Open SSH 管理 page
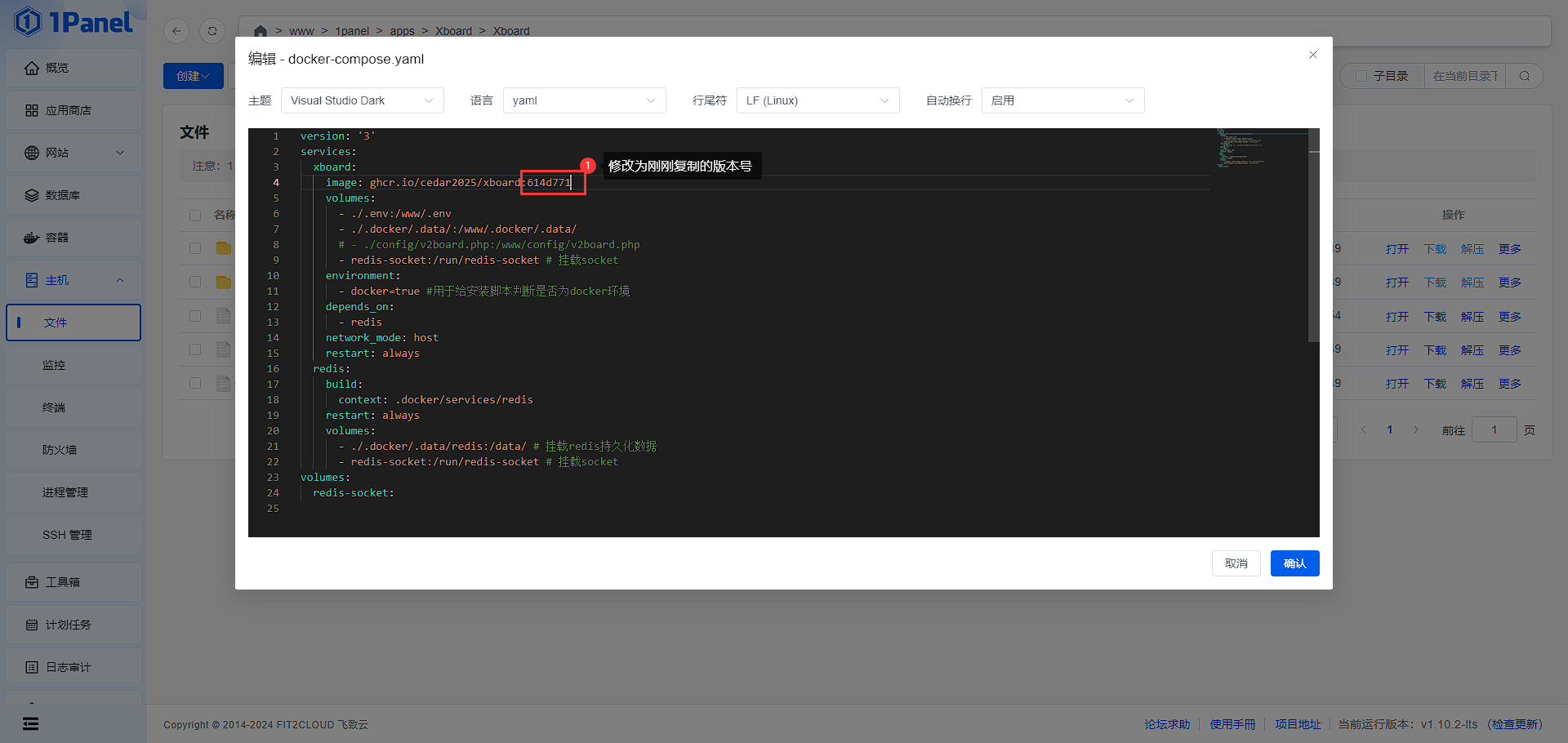The height and width of the screenshot is (743, 1568). pos(73,535)
